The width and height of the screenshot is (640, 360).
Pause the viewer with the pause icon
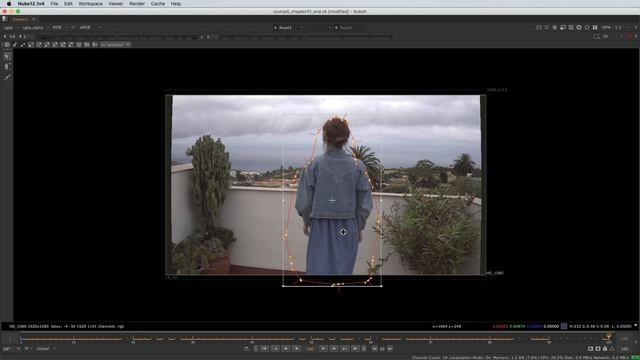pyautogui.click(x=595, y=27)
